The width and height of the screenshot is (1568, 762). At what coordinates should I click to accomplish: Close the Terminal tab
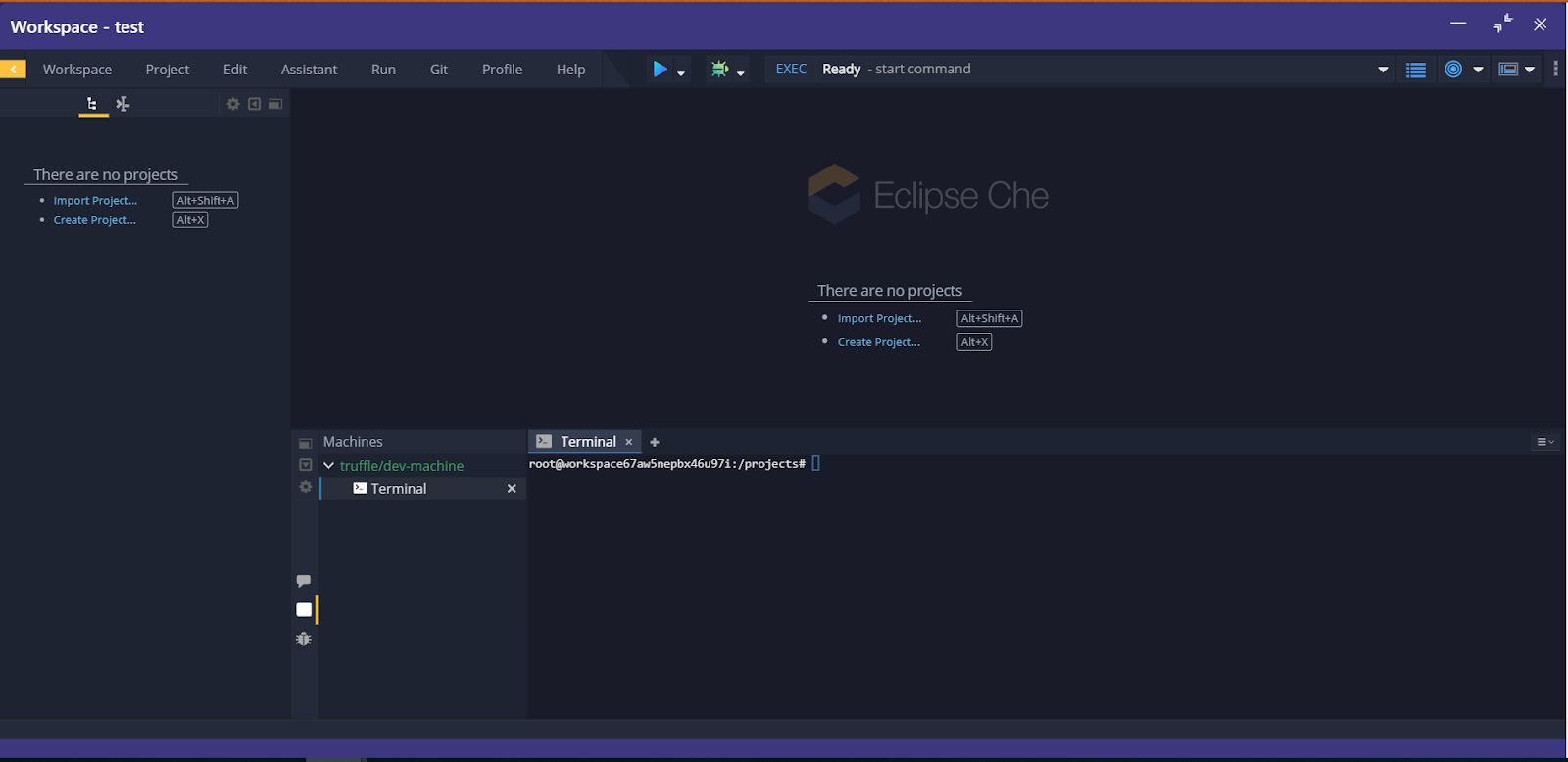(x=629, y=442)
